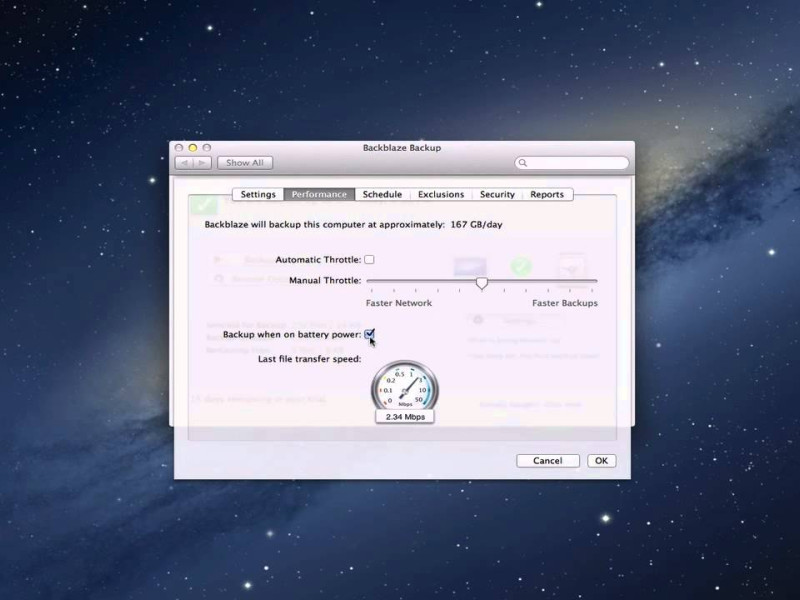Uncheck Backup when on battery power
Viewport: 800px width, 600px height.
click(369, 334)
